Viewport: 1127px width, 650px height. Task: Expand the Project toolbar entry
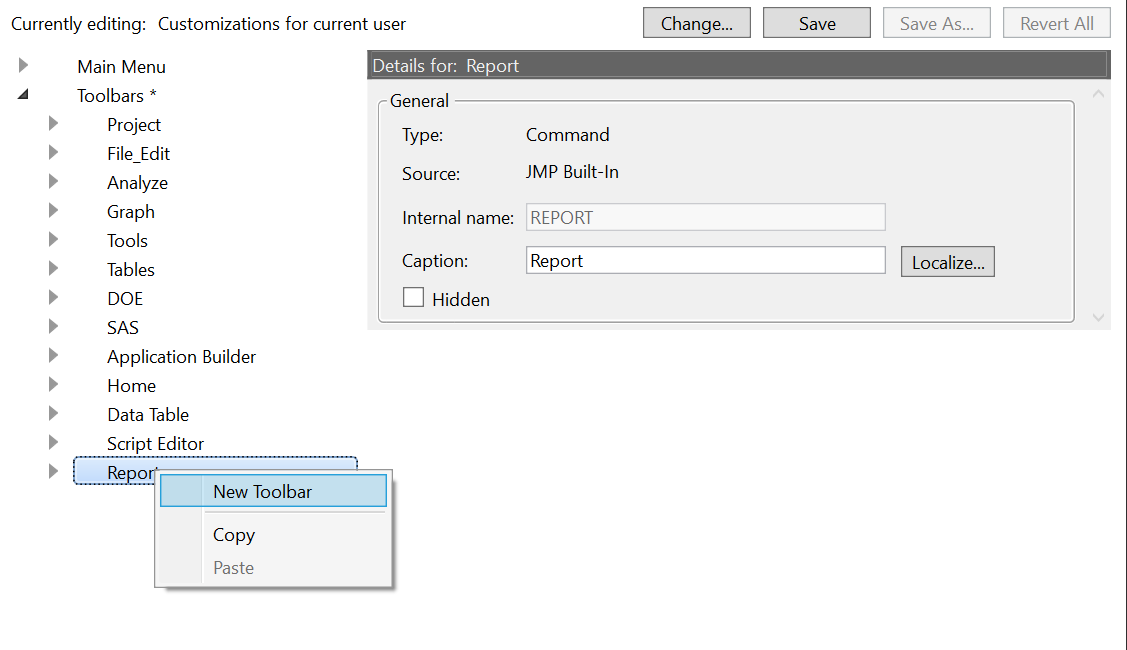click(54, 124)
